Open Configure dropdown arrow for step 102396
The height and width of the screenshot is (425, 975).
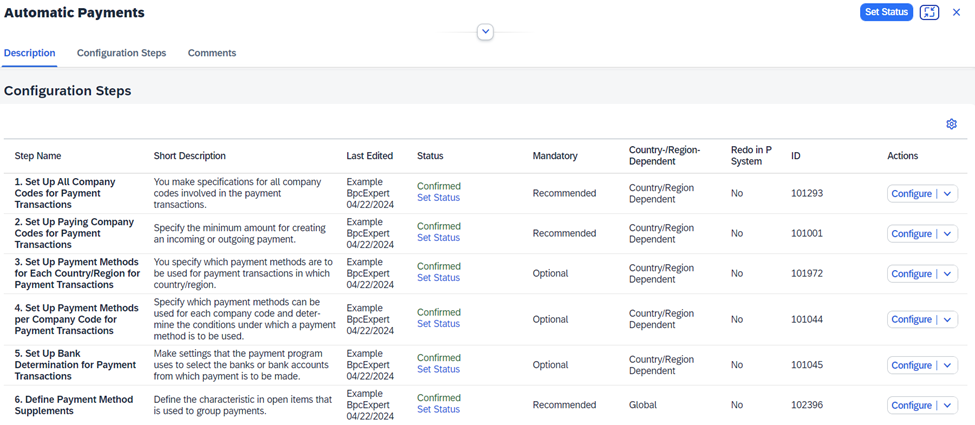[x=947, y=405]
